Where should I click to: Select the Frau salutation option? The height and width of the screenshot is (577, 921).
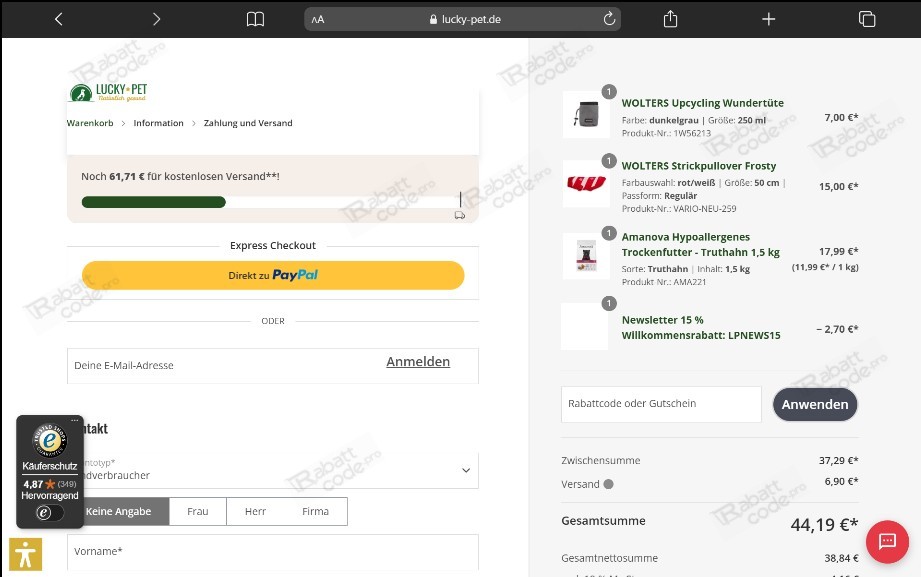198,511
